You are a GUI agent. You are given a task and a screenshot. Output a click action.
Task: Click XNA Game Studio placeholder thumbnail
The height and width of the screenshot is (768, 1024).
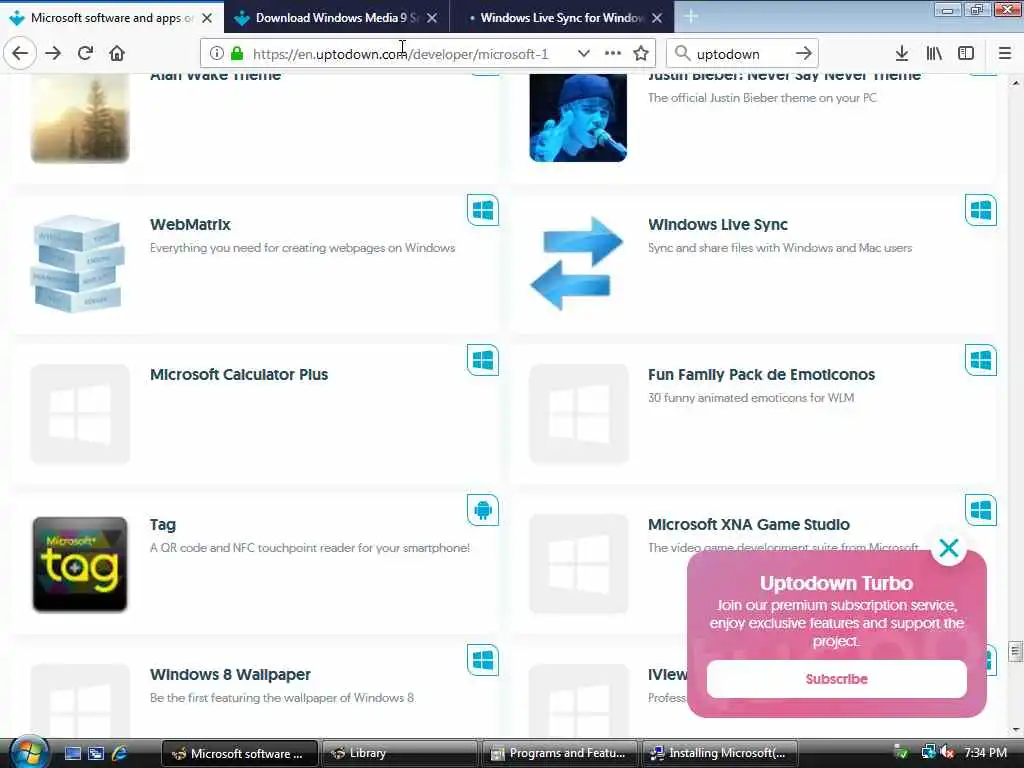579,564
